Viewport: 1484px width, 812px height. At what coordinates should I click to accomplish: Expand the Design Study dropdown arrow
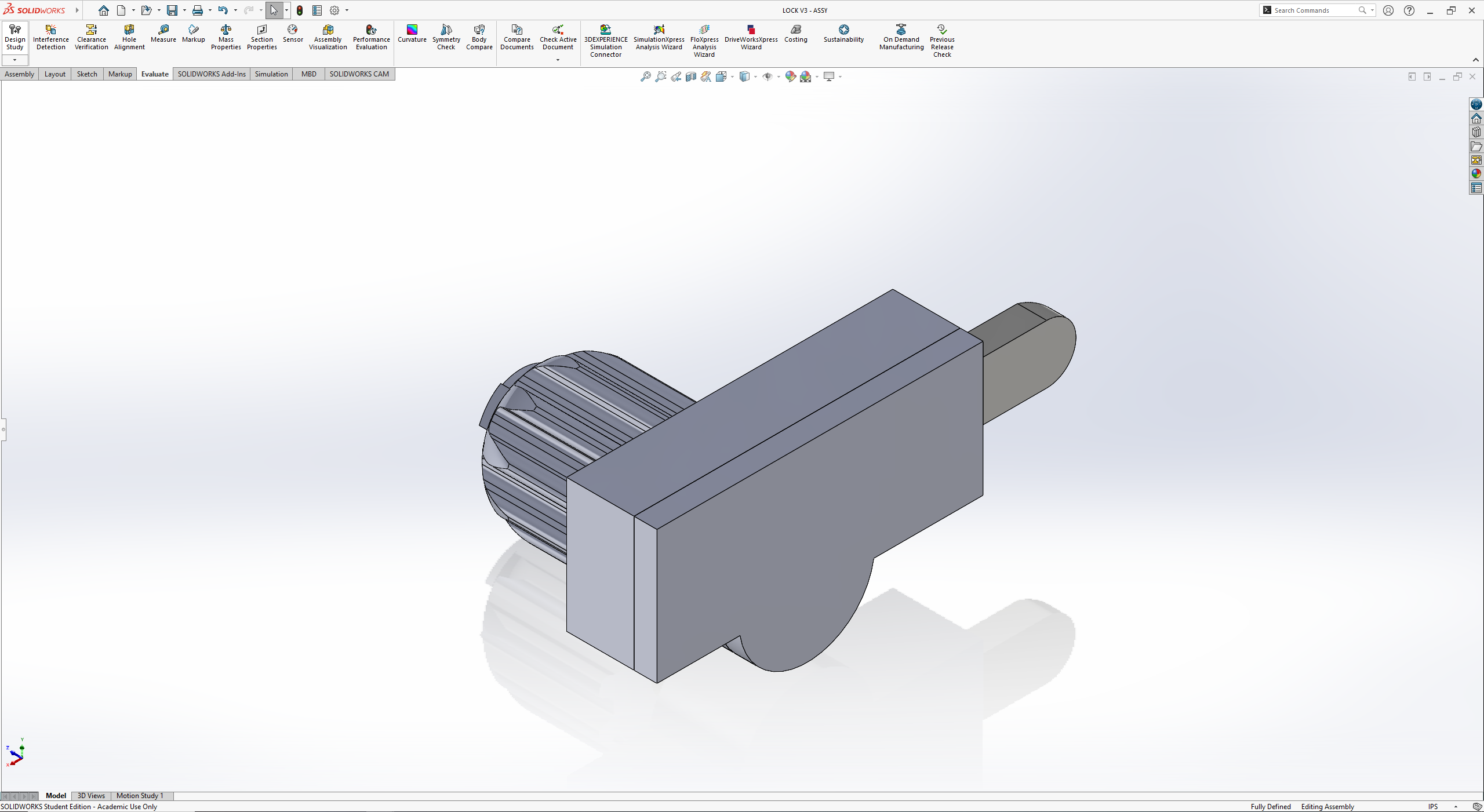pos(14,60)
